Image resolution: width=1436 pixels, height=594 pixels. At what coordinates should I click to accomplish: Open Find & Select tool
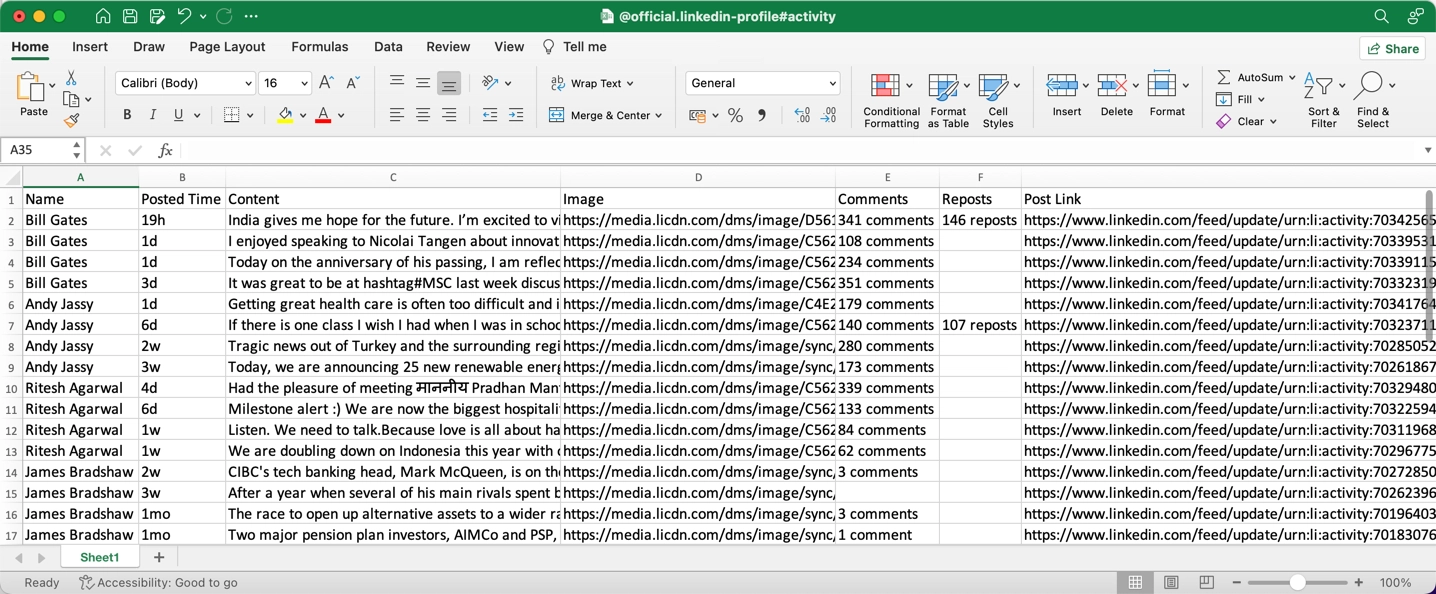[x=1373, y=100]
